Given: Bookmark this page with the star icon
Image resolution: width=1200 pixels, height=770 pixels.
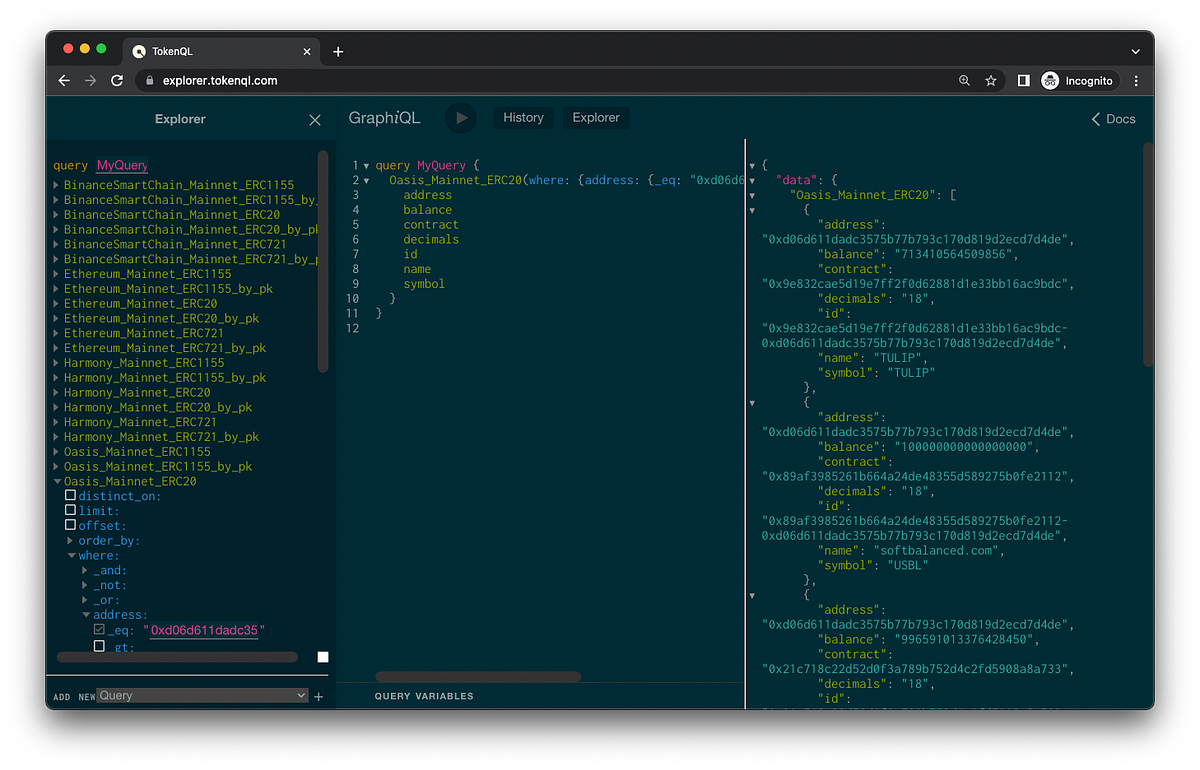Looking at the screenshot, I should pyautogui.click(x=991, y=81).
